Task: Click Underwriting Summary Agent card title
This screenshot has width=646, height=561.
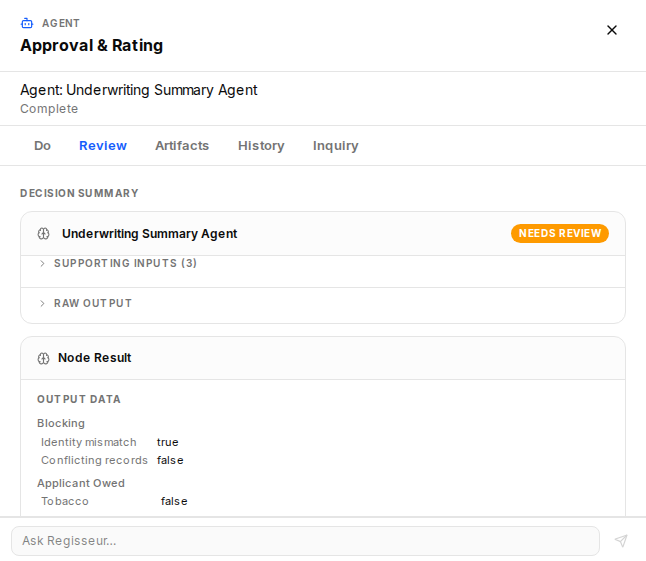Action: pyautogui.click(x=150, y=234)
